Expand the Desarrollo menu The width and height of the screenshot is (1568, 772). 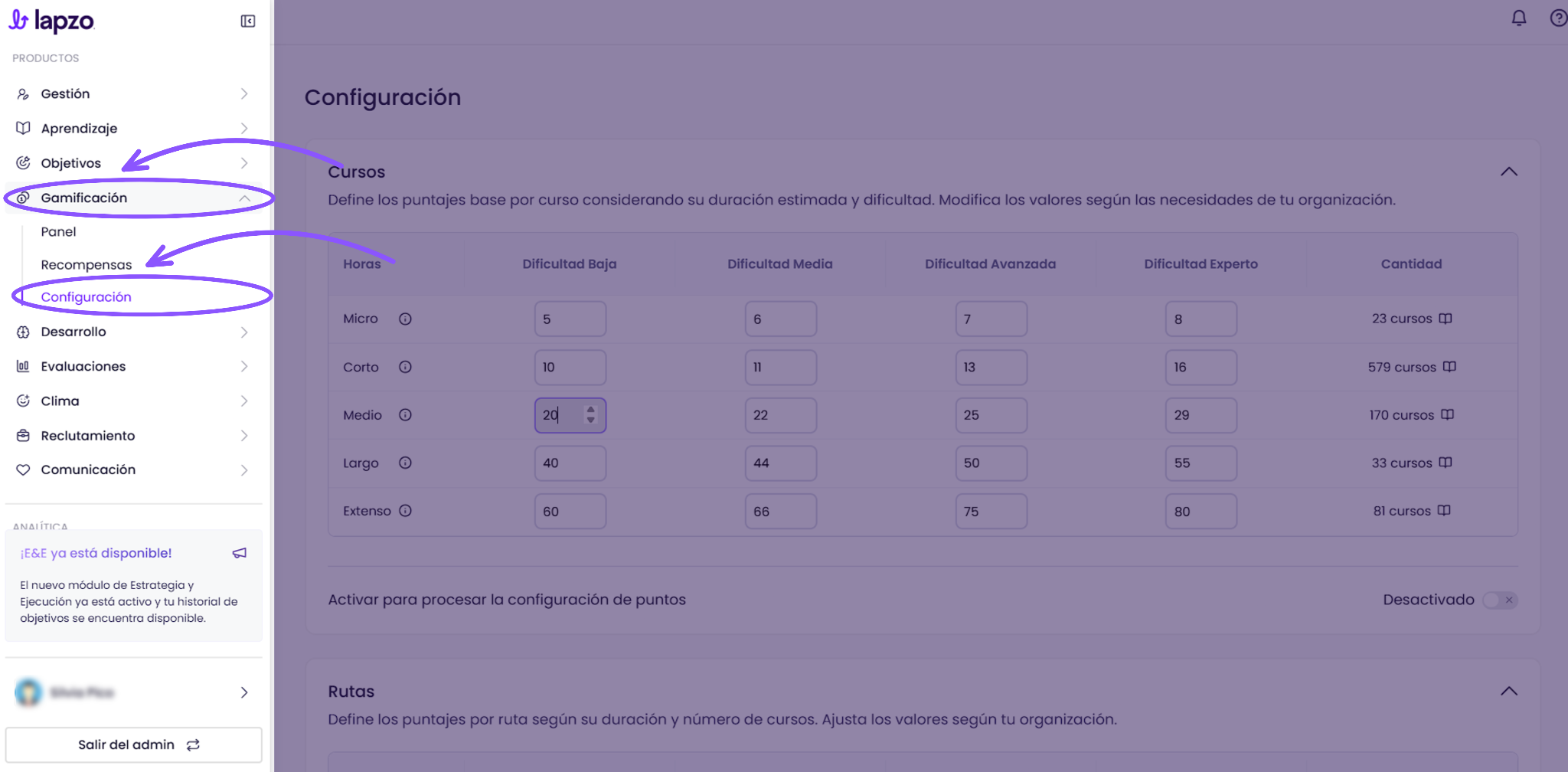pos(133,332)
